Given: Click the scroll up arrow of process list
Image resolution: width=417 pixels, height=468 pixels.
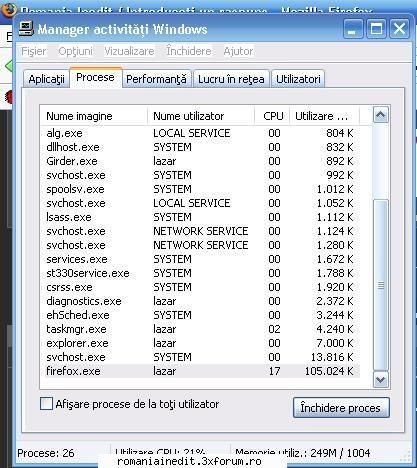Looking at the screenshot, I should tap(381, 115).
